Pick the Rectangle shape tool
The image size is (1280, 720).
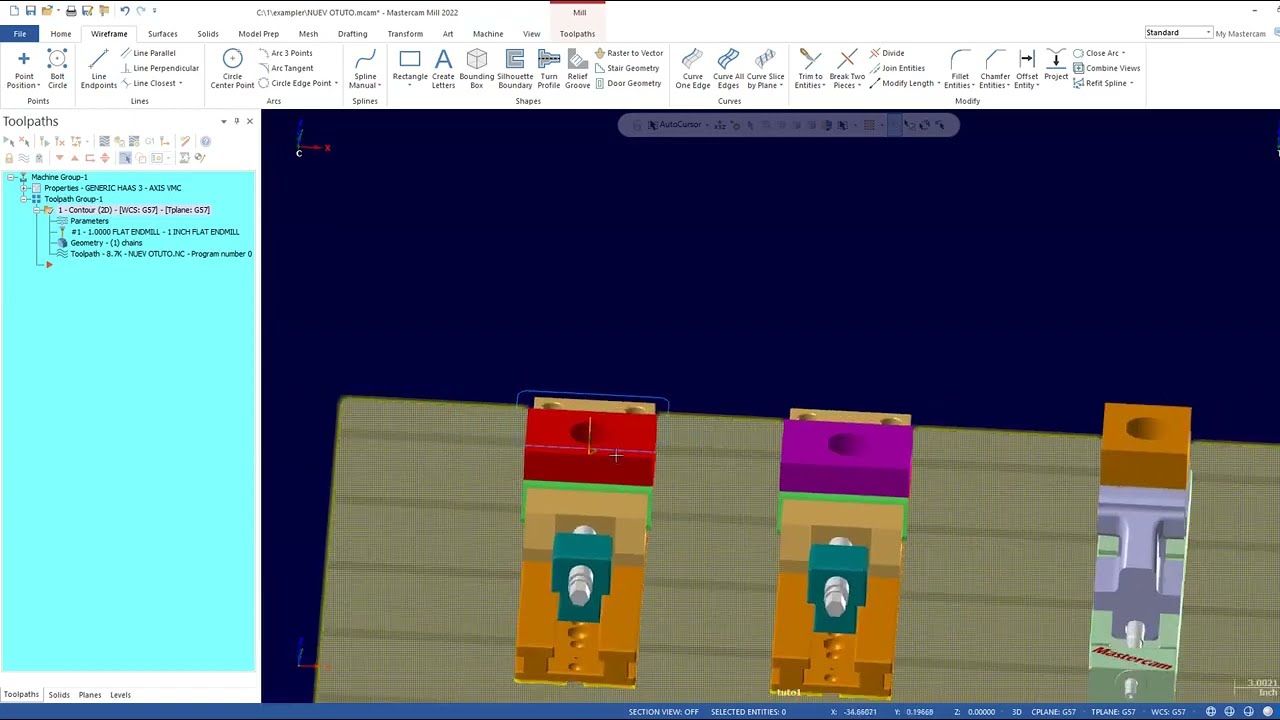pyautogui.click(x=410, y=69)
